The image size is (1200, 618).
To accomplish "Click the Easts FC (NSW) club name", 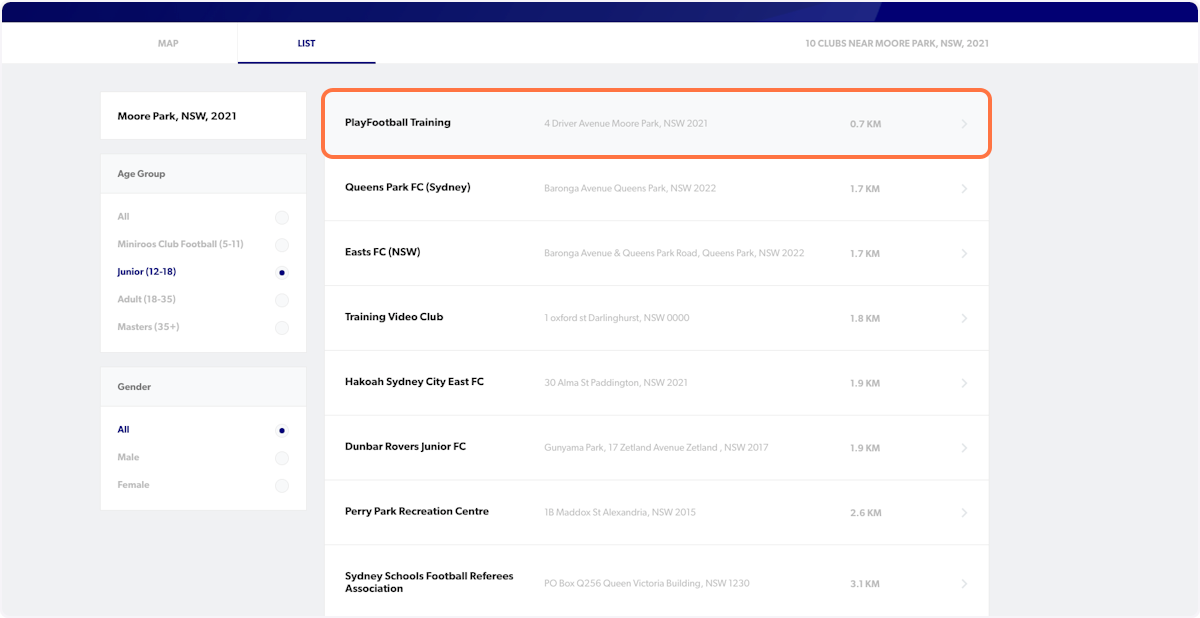I will point(382,252).
